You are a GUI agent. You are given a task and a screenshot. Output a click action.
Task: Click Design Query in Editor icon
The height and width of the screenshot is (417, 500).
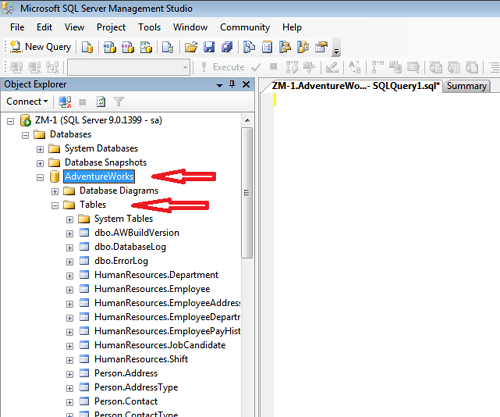[x=332, y=67]
